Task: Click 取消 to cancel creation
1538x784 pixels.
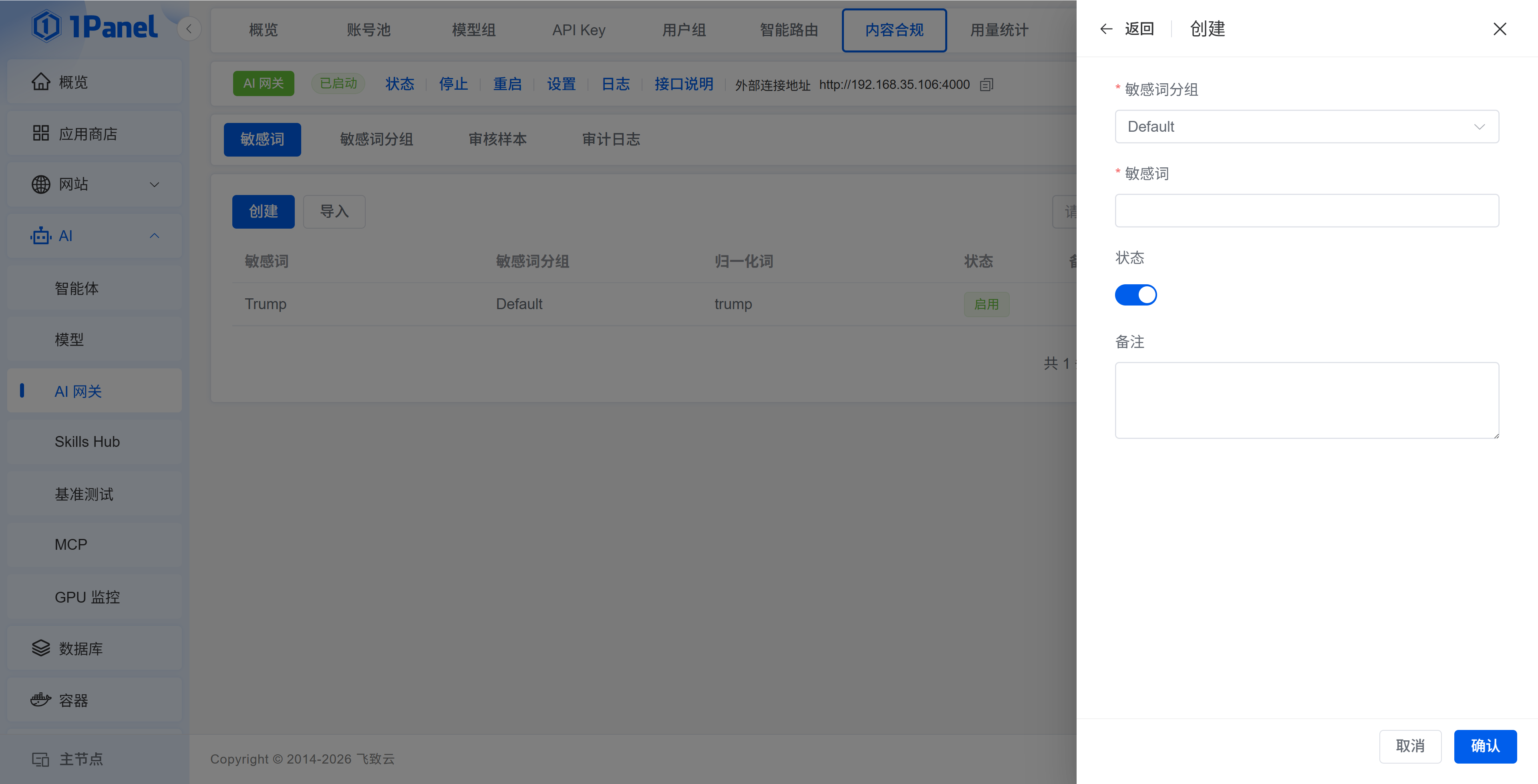Action: (x=1410, y=746)
